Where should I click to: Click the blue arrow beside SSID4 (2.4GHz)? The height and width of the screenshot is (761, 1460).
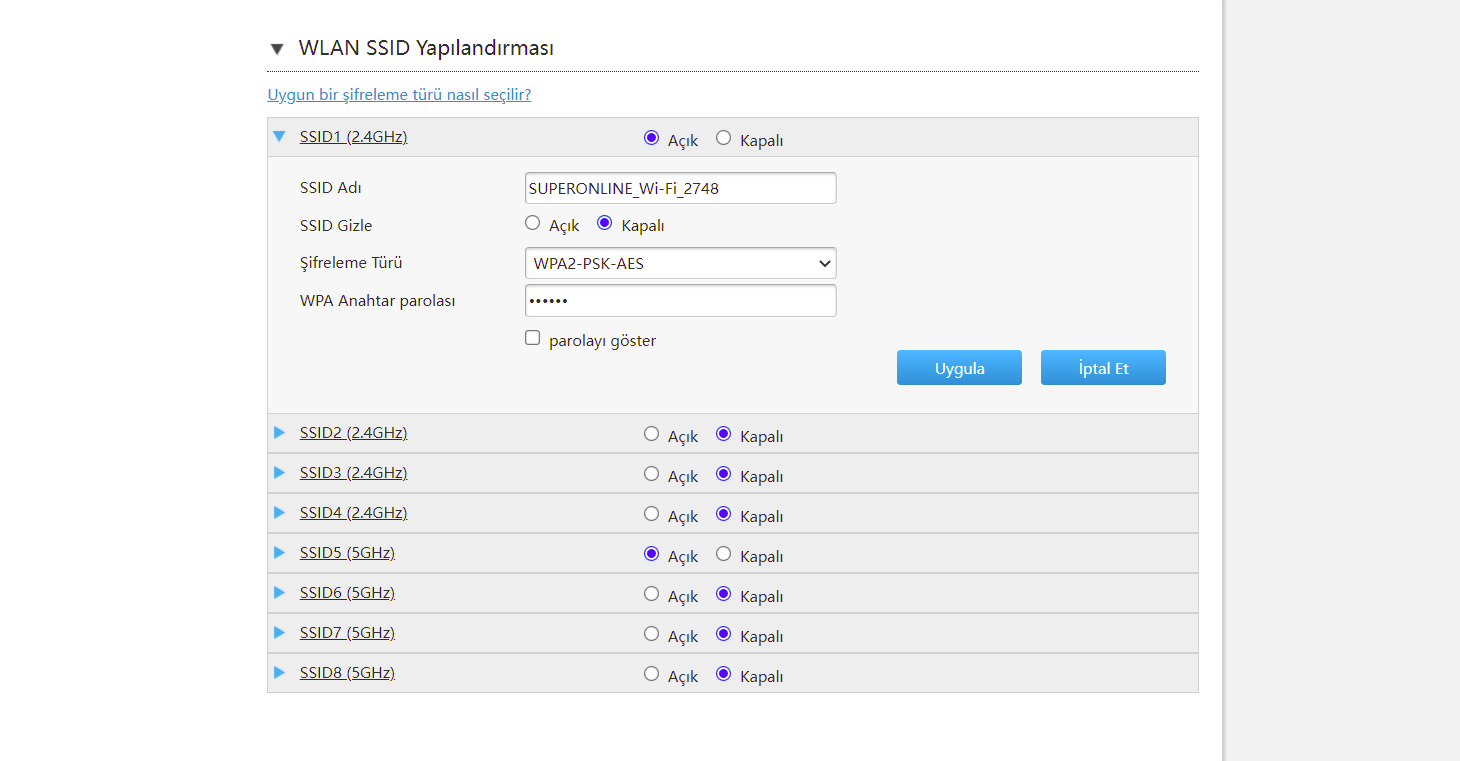pos(279,513)
